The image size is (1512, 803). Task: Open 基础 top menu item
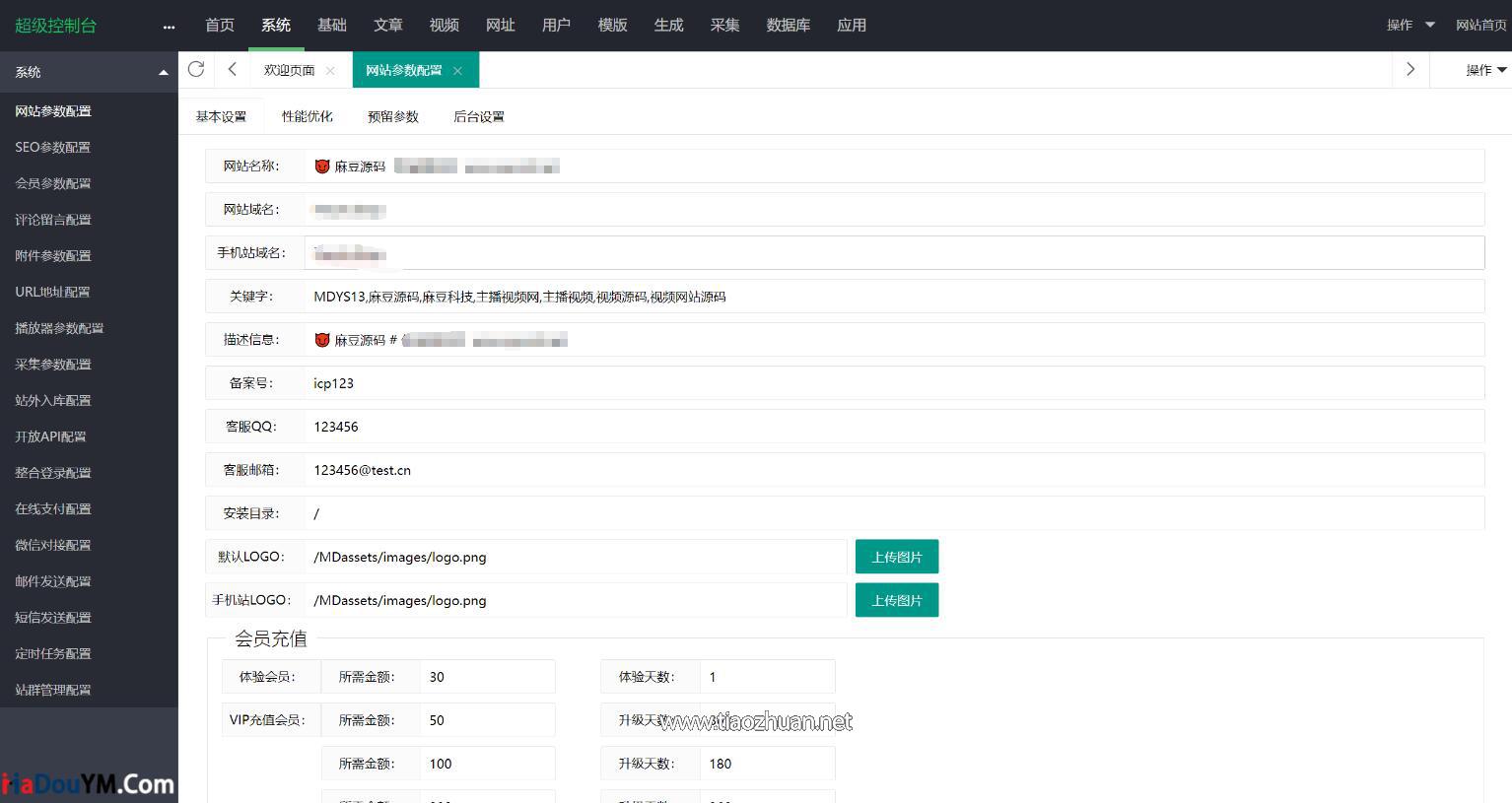[332, 25]
